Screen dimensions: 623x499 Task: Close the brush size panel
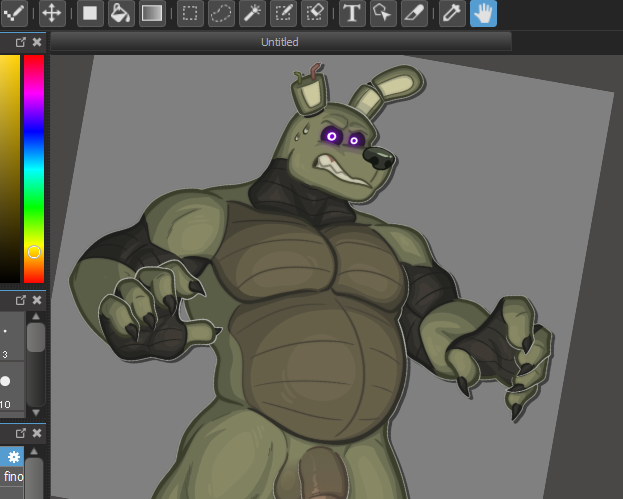point(37,300)
